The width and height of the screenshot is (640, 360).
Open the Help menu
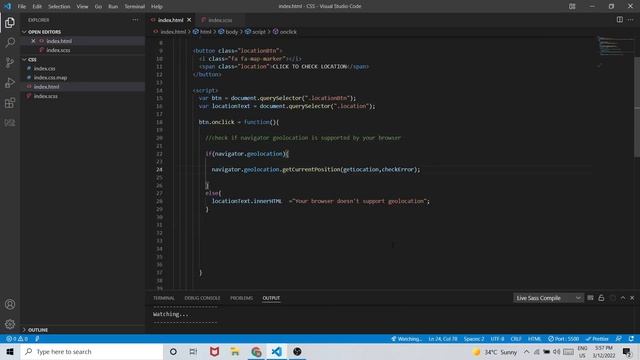click(157, 7)
